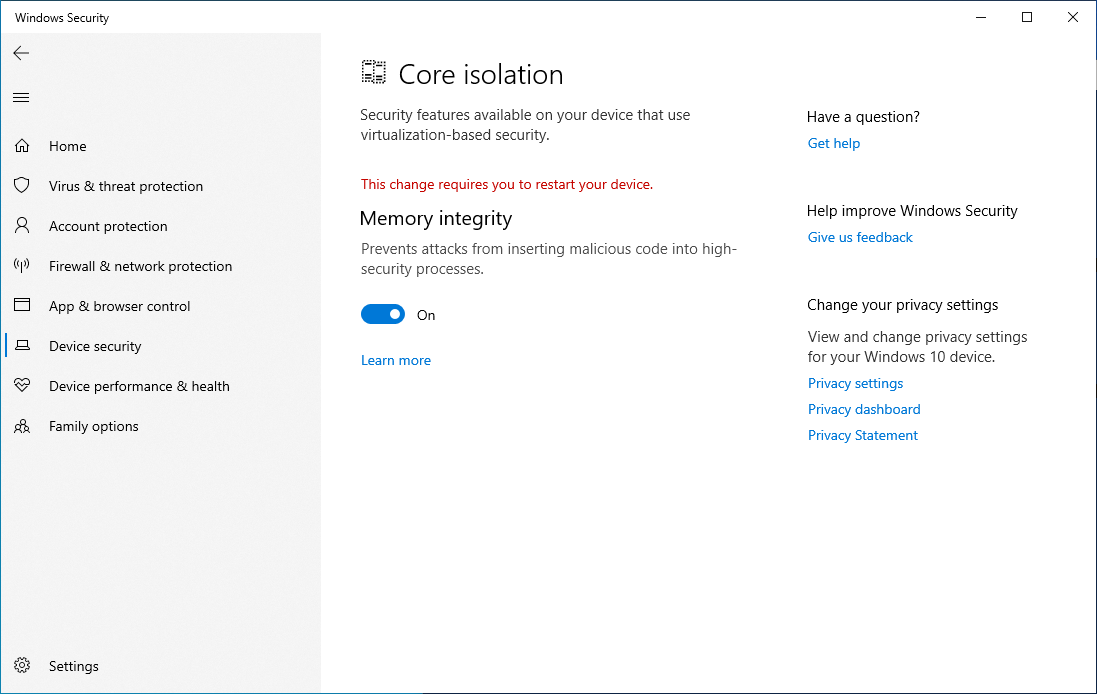The width and height of the screenshot is (1097, 694).
Task: Open the Privacy Statement link
Action: pyautogui.click(x=863, y=435)
